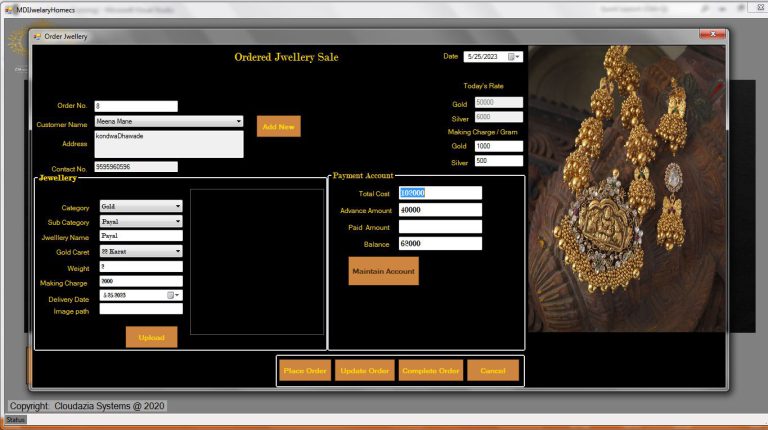The height and width of the screenshot is (430, 768).
Task: Expand the Customer Name dropdown
Action: [238, 121]
